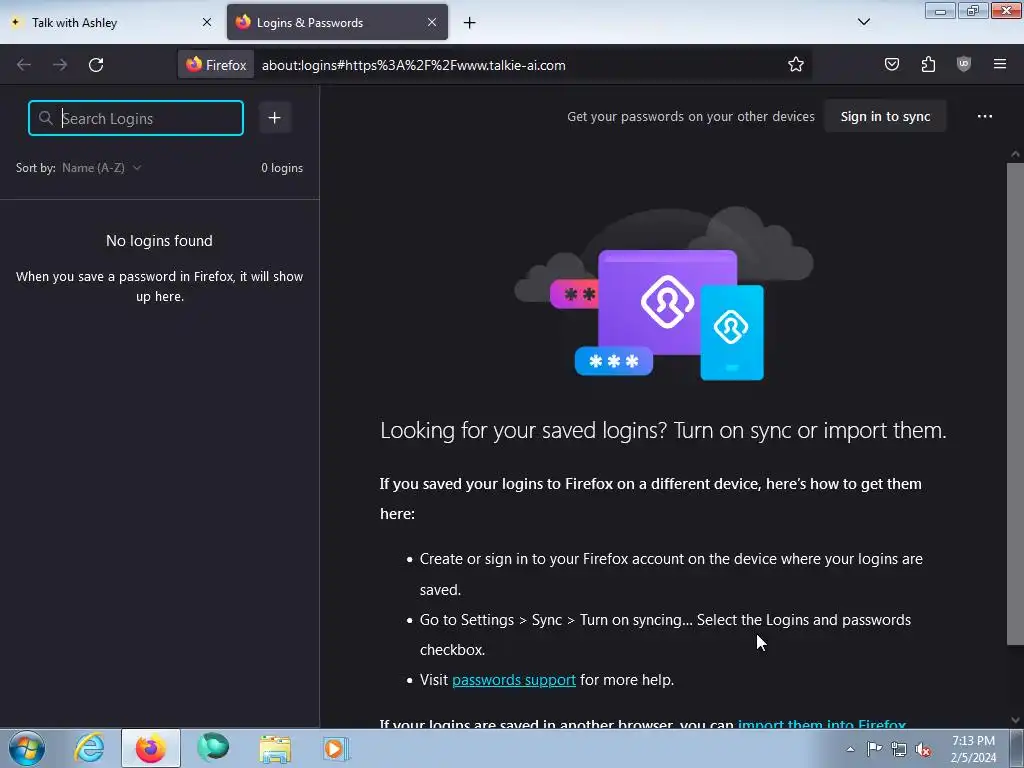The height and width of the screenshot is (768, 1024).
Task: Click the Action Center flag tray icon
Action: 874,749
